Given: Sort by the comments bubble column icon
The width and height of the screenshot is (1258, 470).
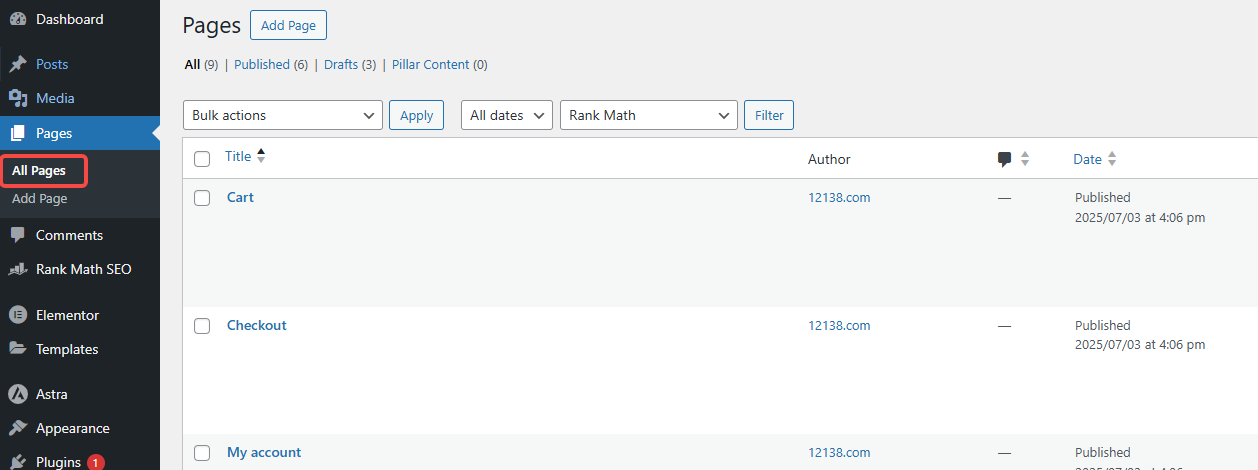Looking at the screenshot, I should coord(1005,159).
